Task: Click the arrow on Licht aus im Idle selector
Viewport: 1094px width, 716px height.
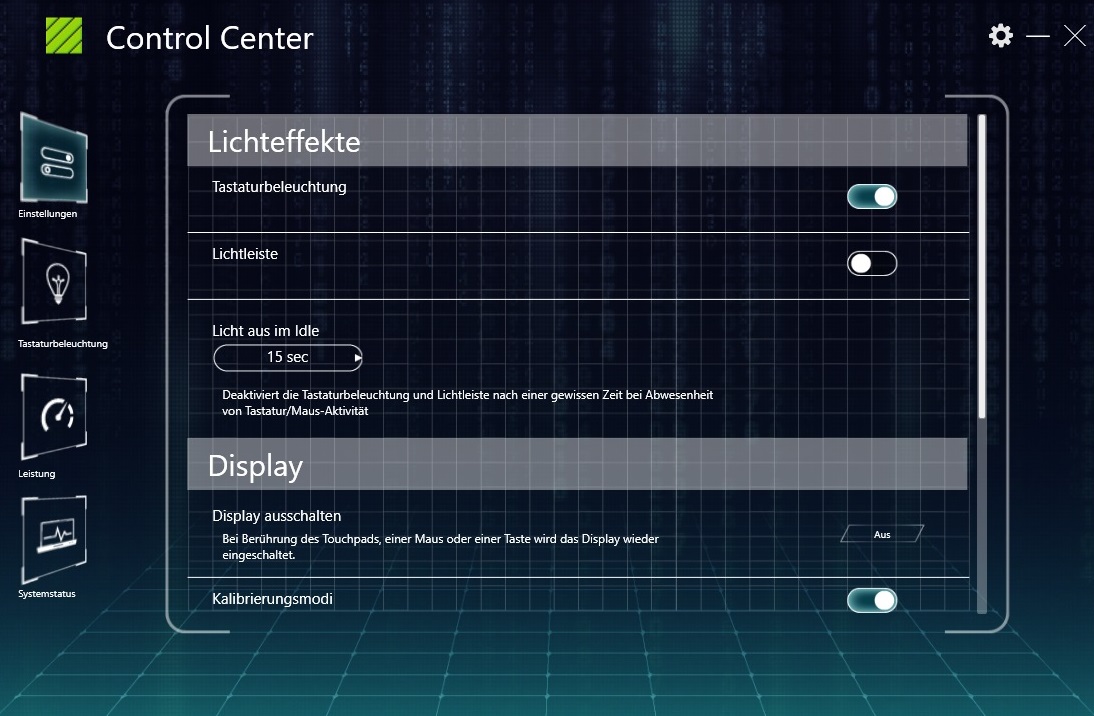Action: (x=357, y=358)
